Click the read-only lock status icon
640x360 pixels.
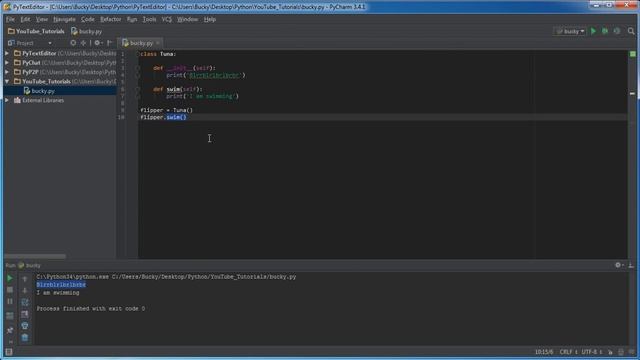tap(611, 352)
